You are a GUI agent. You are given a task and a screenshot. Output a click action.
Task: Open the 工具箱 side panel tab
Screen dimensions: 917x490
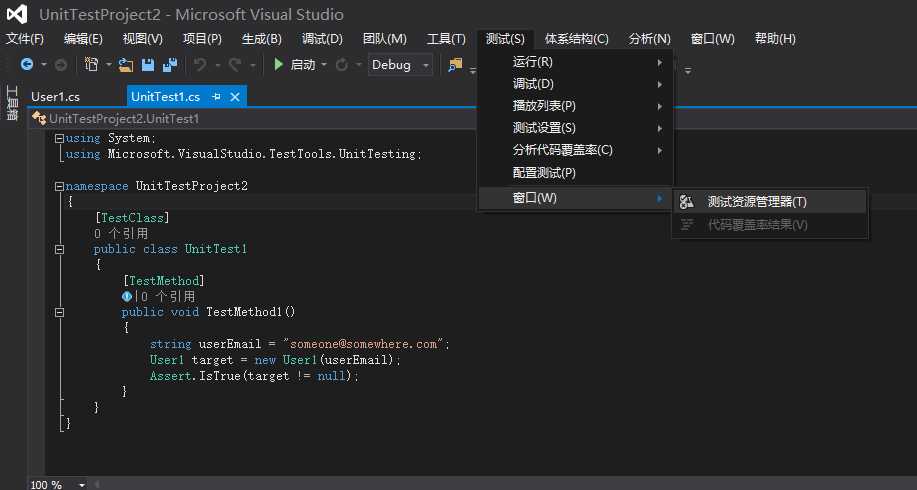12,103
